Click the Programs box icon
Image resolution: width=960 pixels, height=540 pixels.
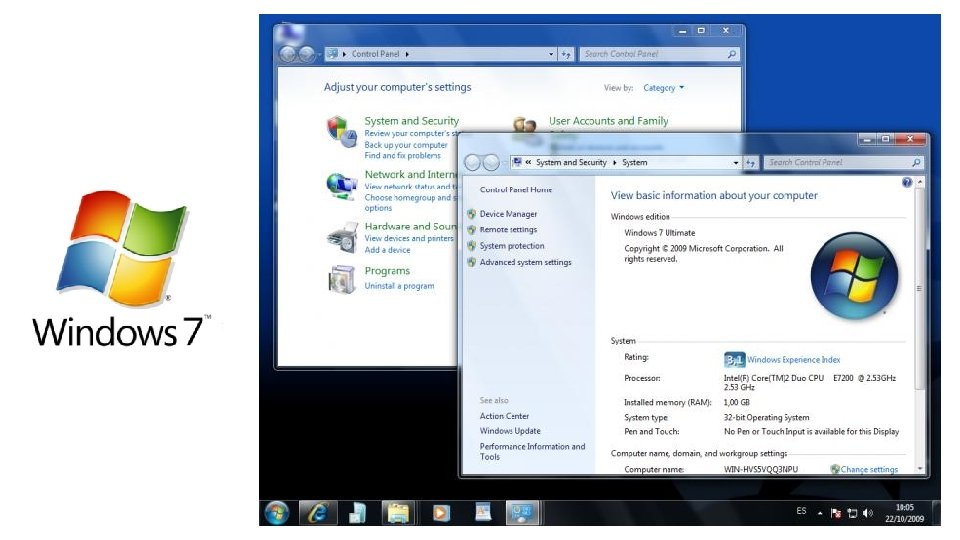click(342, 280)
